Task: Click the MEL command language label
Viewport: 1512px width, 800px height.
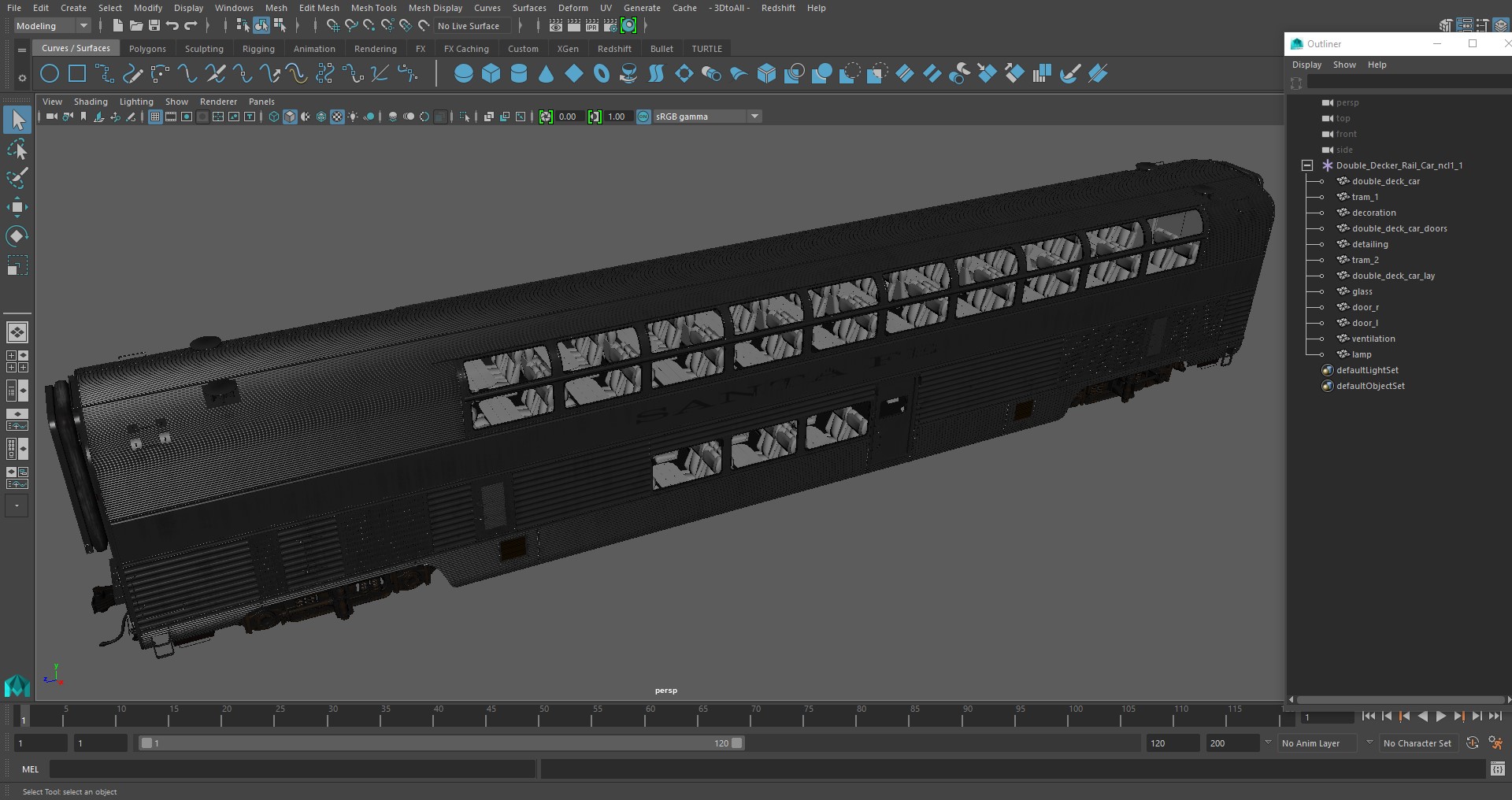Action: [31, 769]
